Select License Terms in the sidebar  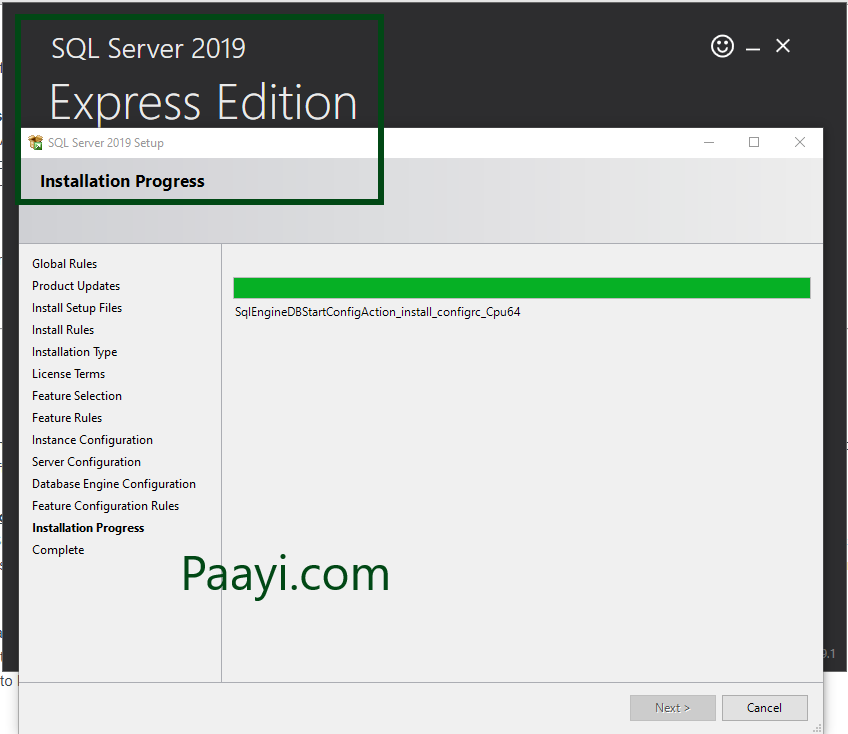tap(68, 373)
